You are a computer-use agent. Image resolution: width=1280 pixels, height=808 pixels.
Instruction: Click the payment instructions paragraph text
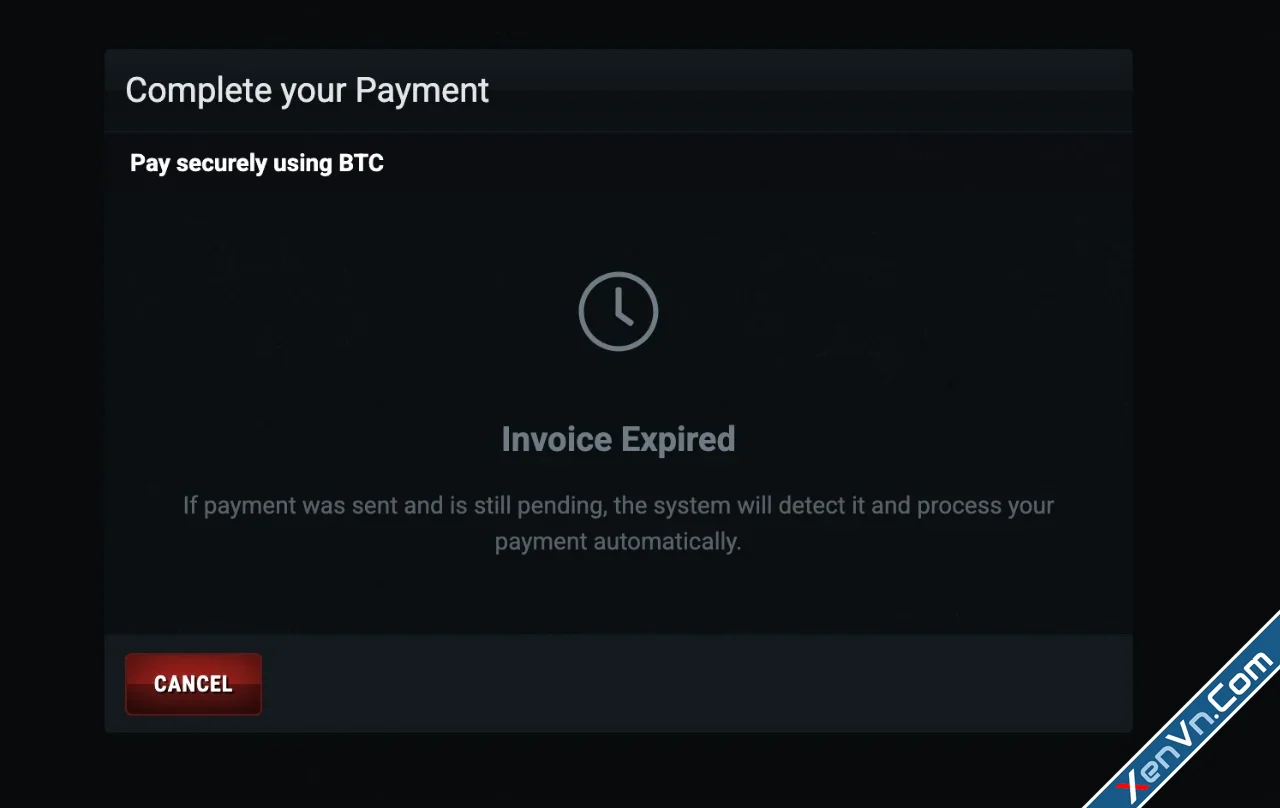pyautogui.click(x=618, y=522)
